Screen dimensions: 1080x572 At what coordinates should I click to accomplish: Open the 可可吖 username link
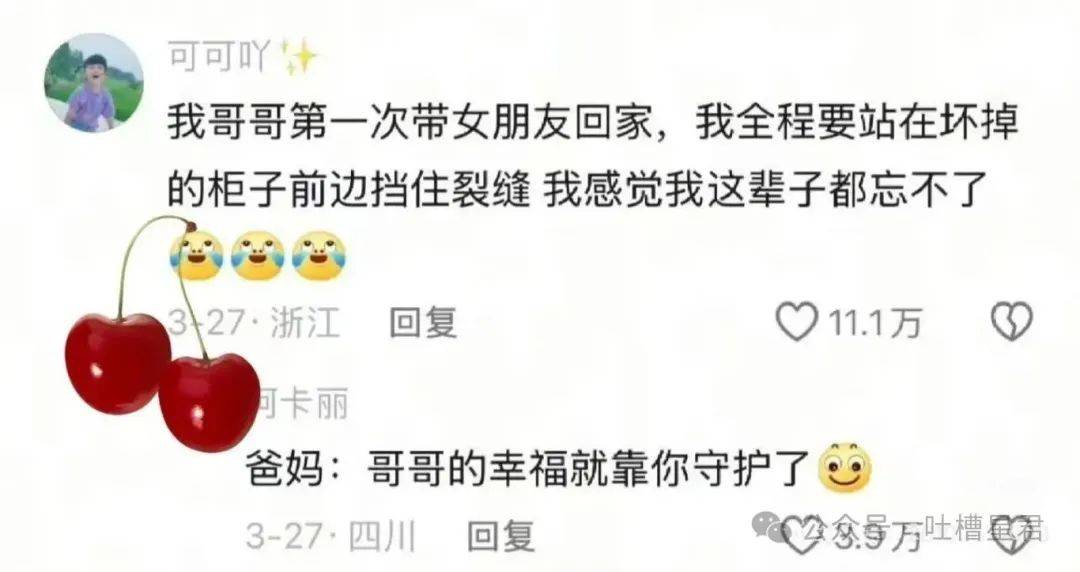coord(218,57)
